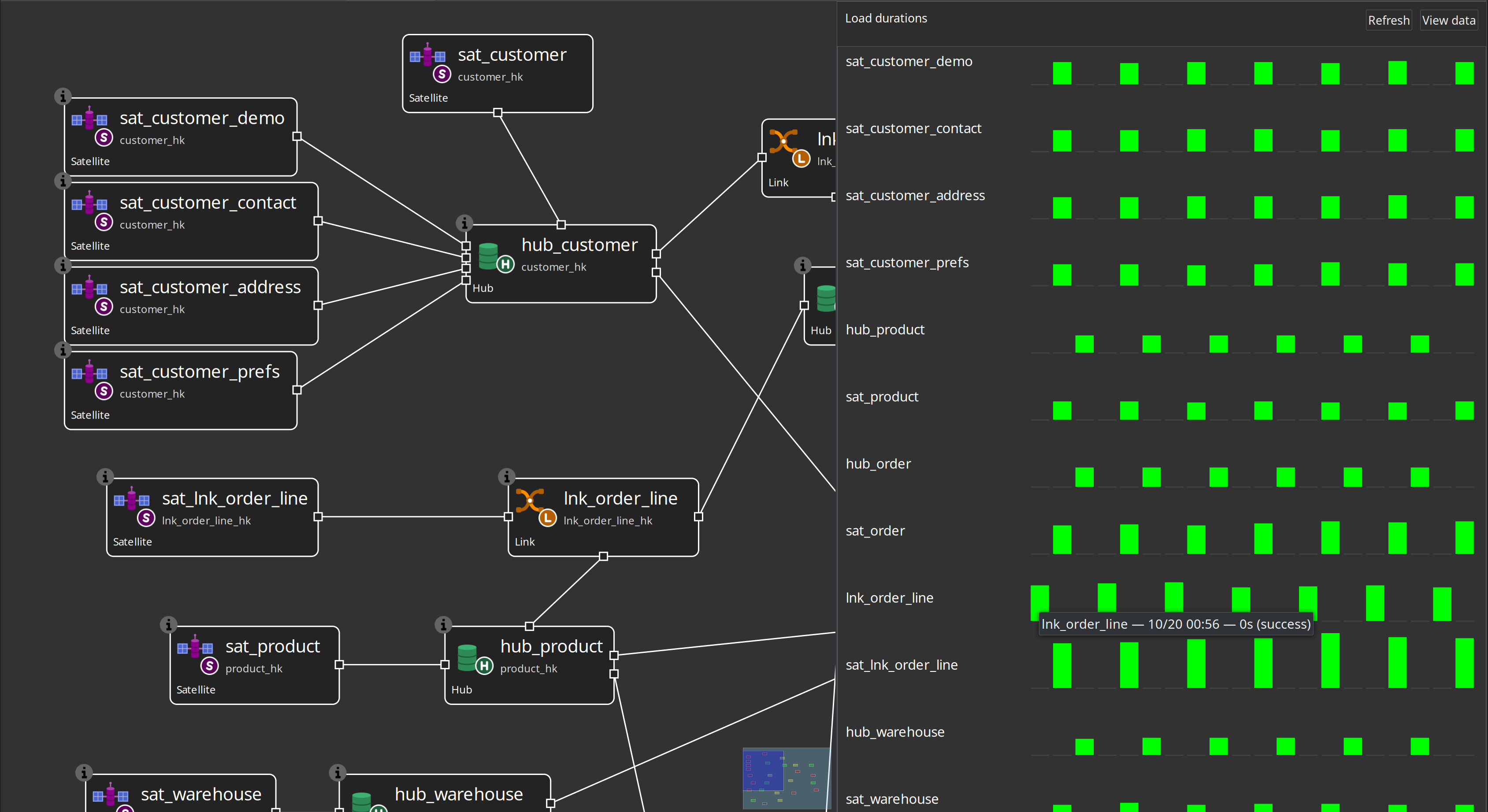Screen dimensions: 1488x812
Task: Click the info icon on sat_warehouse node
Action: coord(84,773)
